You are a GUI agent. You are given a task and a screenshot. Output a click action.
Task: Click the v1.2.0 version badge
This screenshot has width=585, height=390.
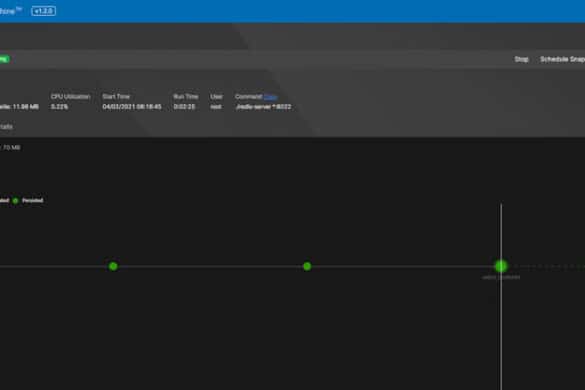tap(44, 11)
